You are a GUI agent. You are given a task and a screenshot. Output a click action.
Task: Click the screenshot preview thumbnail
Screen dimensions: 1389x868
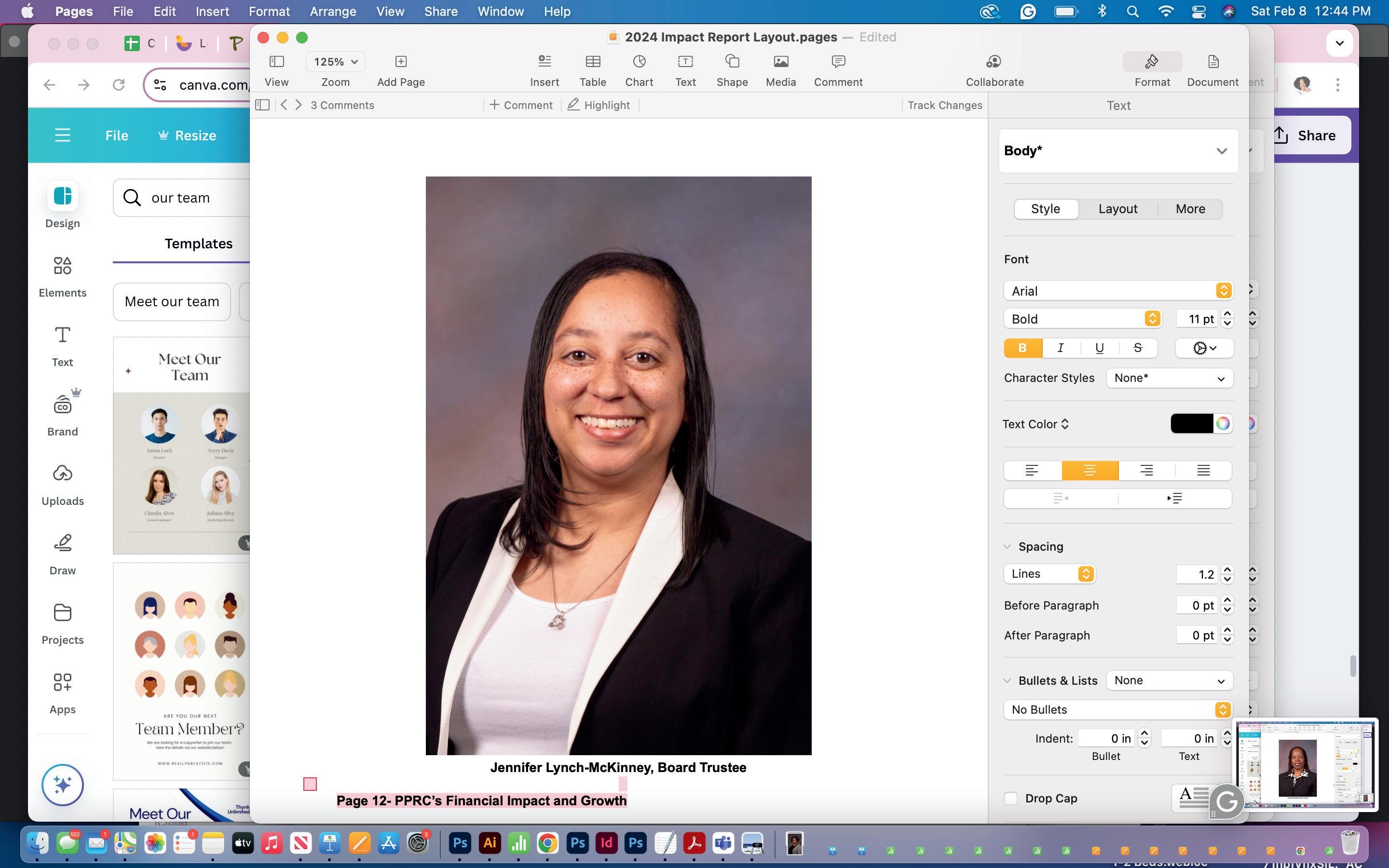1305,764
